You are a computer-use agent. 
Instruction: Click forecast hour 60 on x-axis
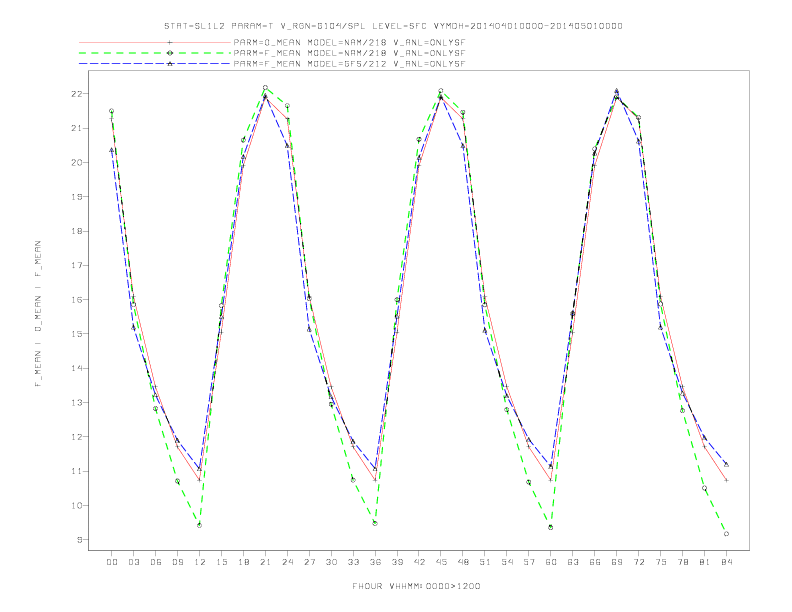click(x=551, y=562)
